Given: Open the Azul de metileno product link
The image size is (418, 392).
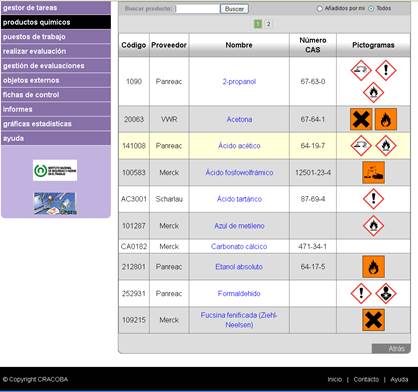Looking at the screenshot, I should (239, 226).
